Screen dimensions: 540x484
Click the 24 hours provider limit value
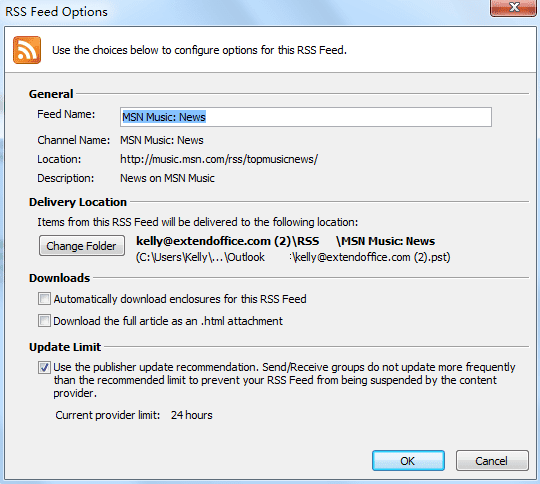point(191,415)
